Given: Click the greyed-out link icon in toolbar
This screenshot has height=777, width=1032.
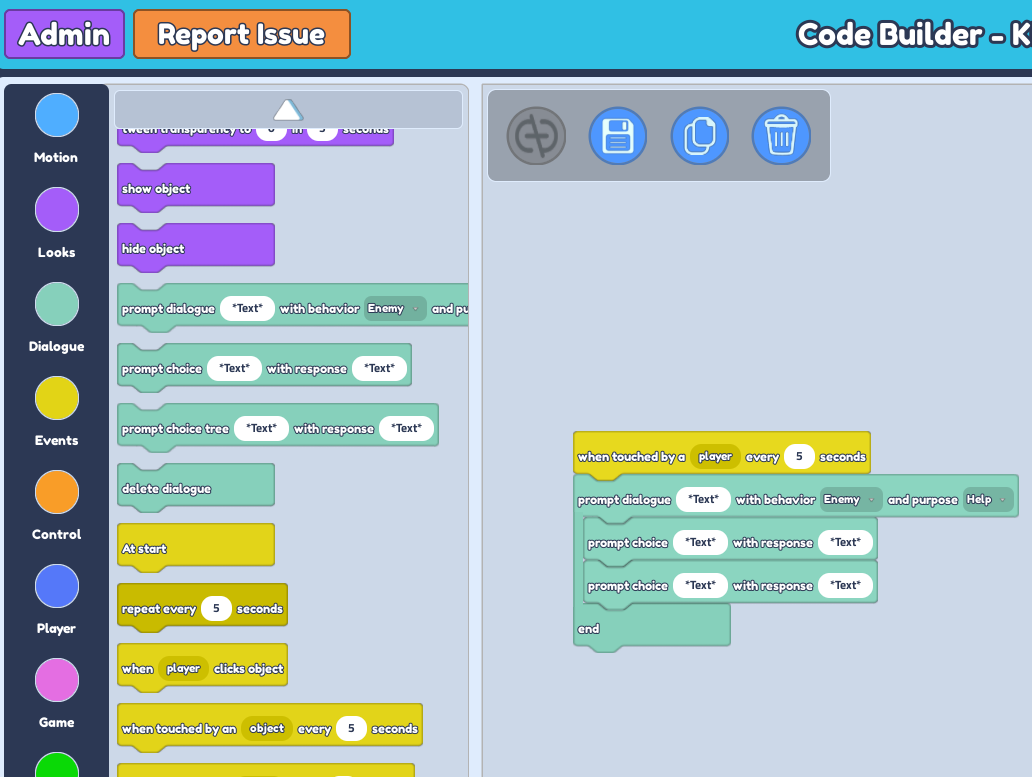Looking at the screenshot, I should point(536,136).
